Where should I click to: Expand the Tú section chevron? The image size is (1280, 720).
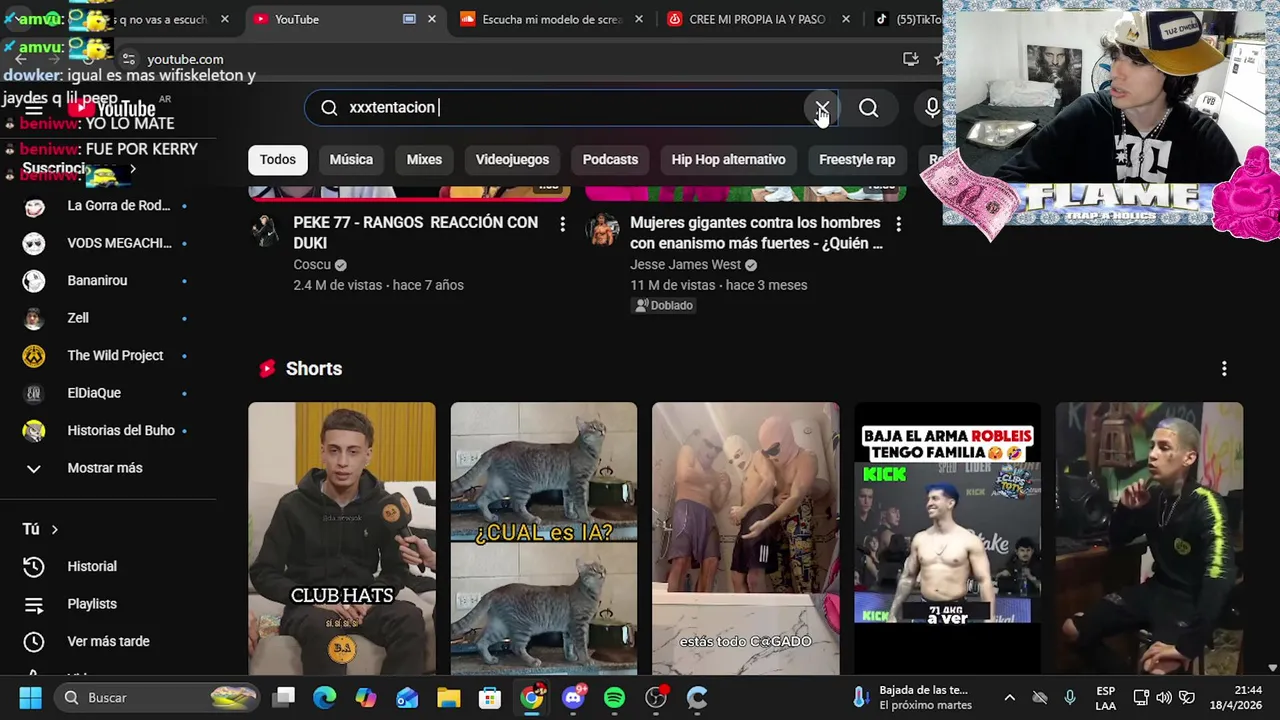[x=55, y=529]
